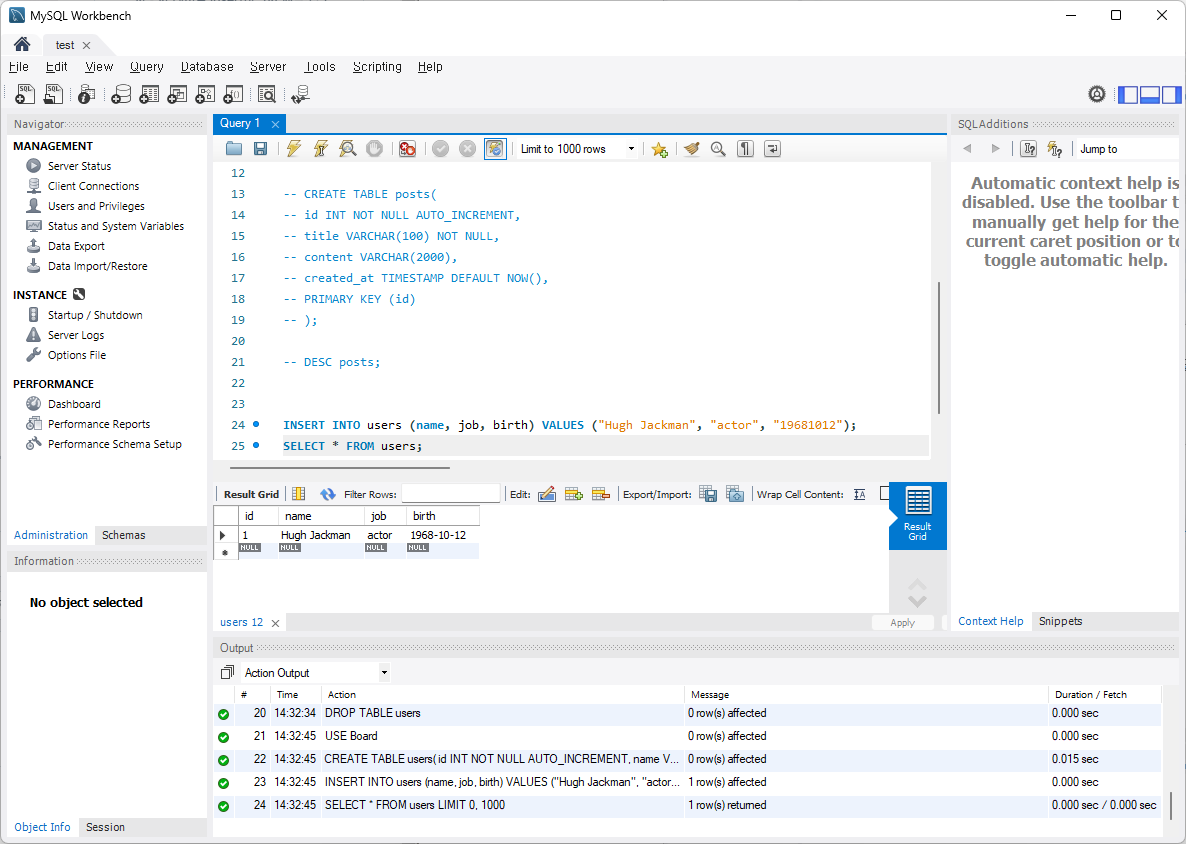Insert new row icon in result grid

pos(574,494)
